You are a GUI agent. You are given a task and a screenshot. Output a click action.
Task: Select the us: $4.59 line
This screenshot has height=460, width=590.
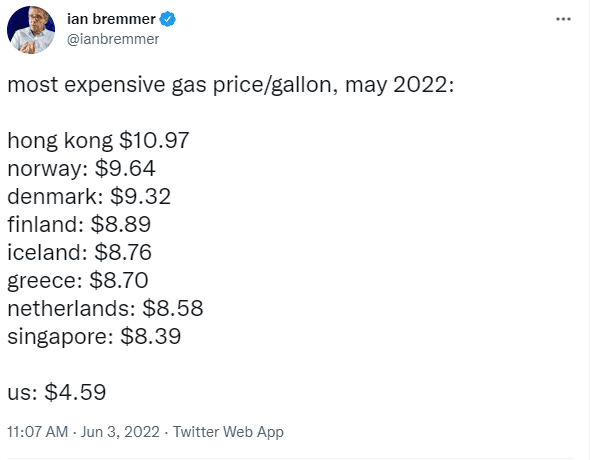56,392
